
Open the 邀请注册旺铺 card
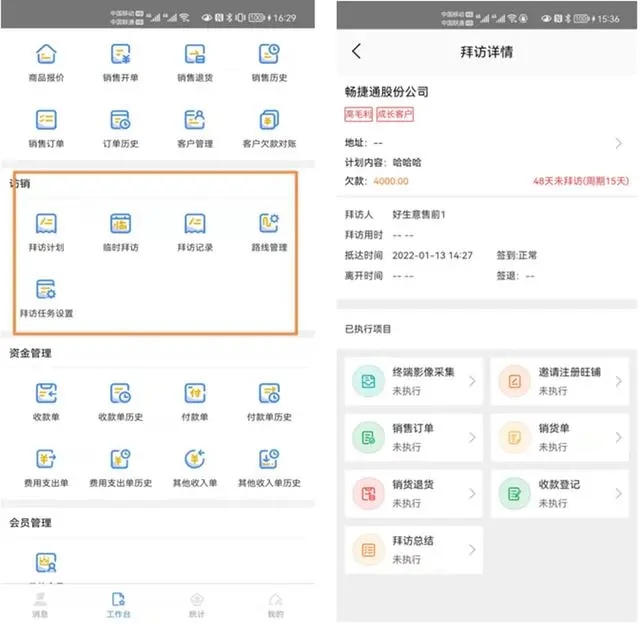tap(560, 381)
